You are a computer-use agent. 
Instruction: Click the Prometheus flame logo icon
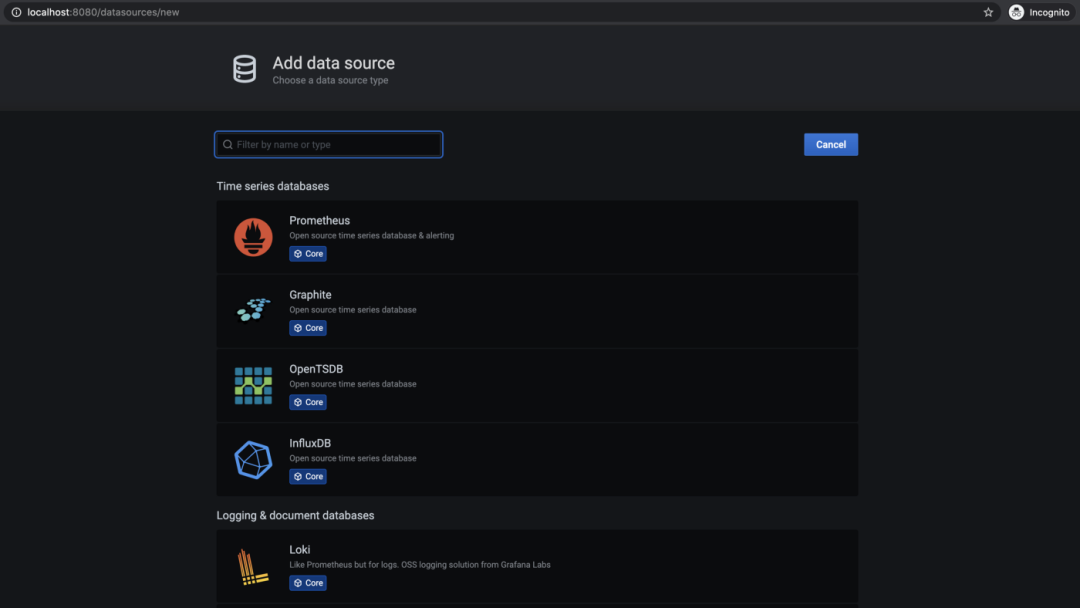tap(253, 237)
